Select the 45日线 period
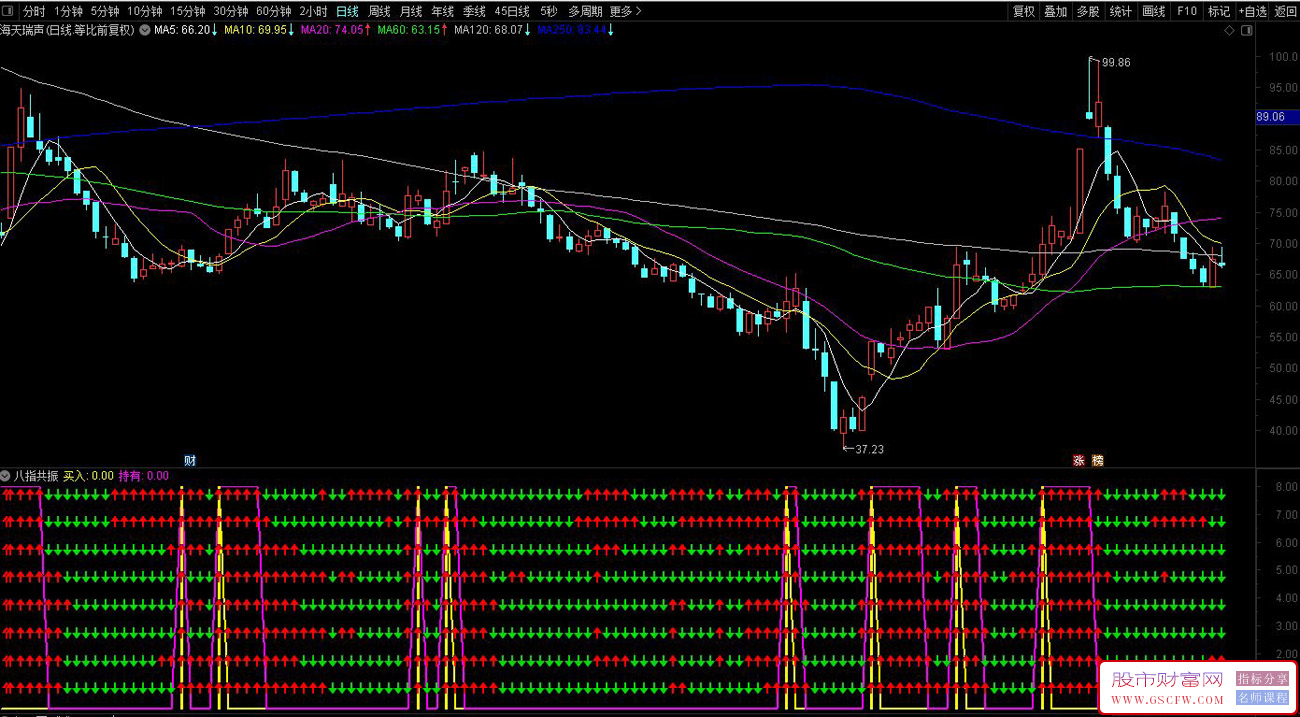This screenshot has width=1300, height=717. point(512,11)
